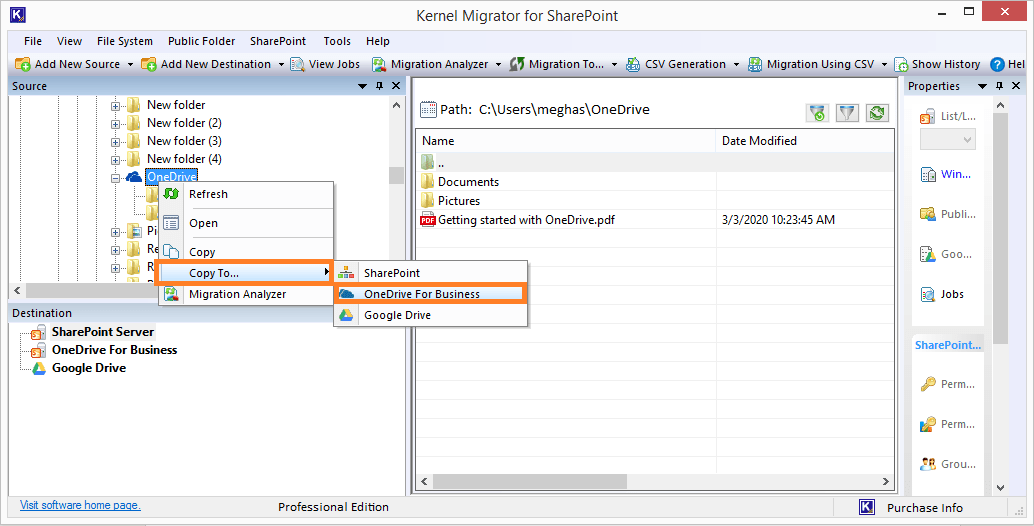Select the OneDrive node in Source tree
1034x526 pixels.
coord(171,176)
